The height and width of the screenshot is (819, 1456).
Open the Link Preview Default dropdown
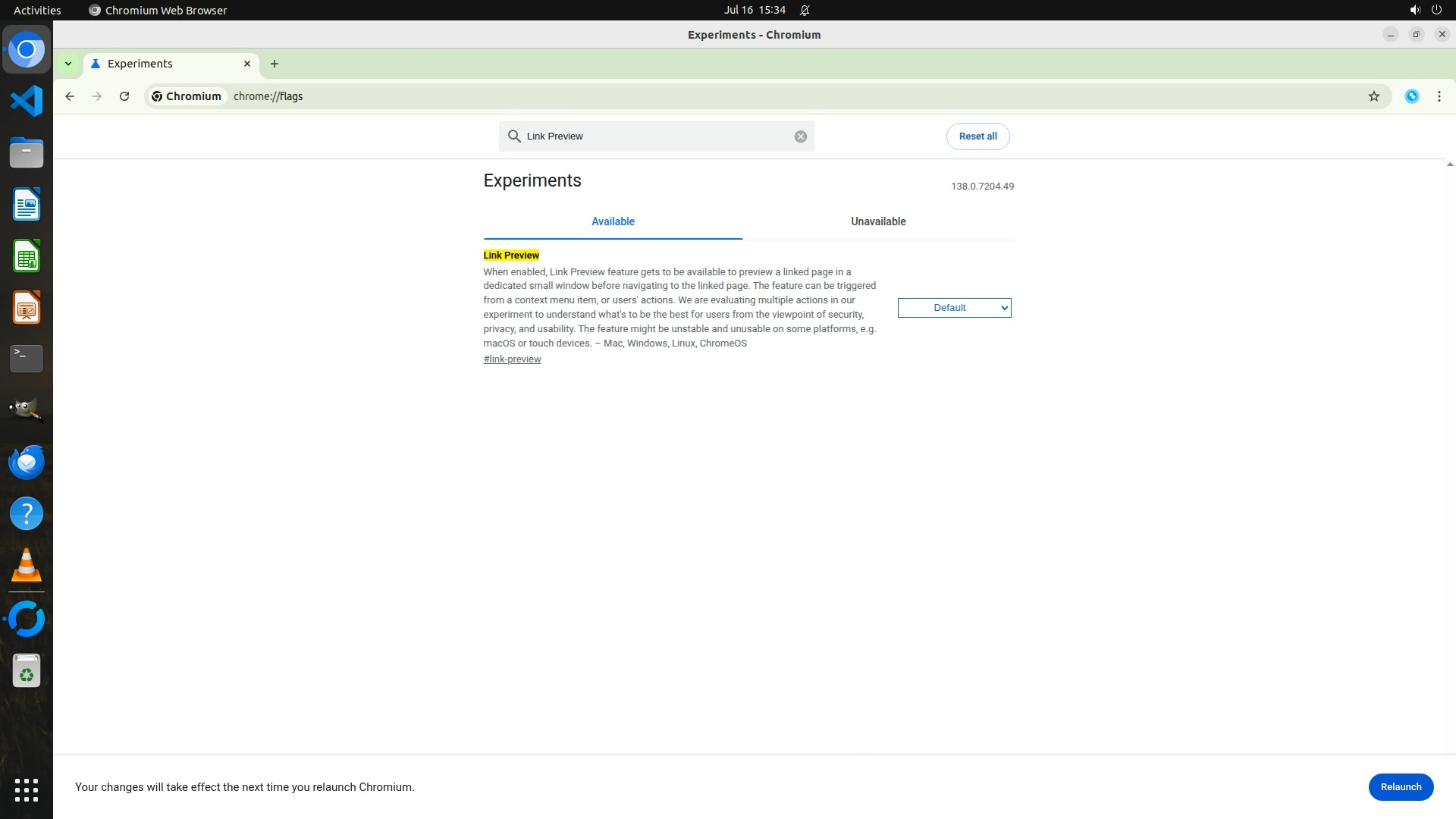pos(954,308)
